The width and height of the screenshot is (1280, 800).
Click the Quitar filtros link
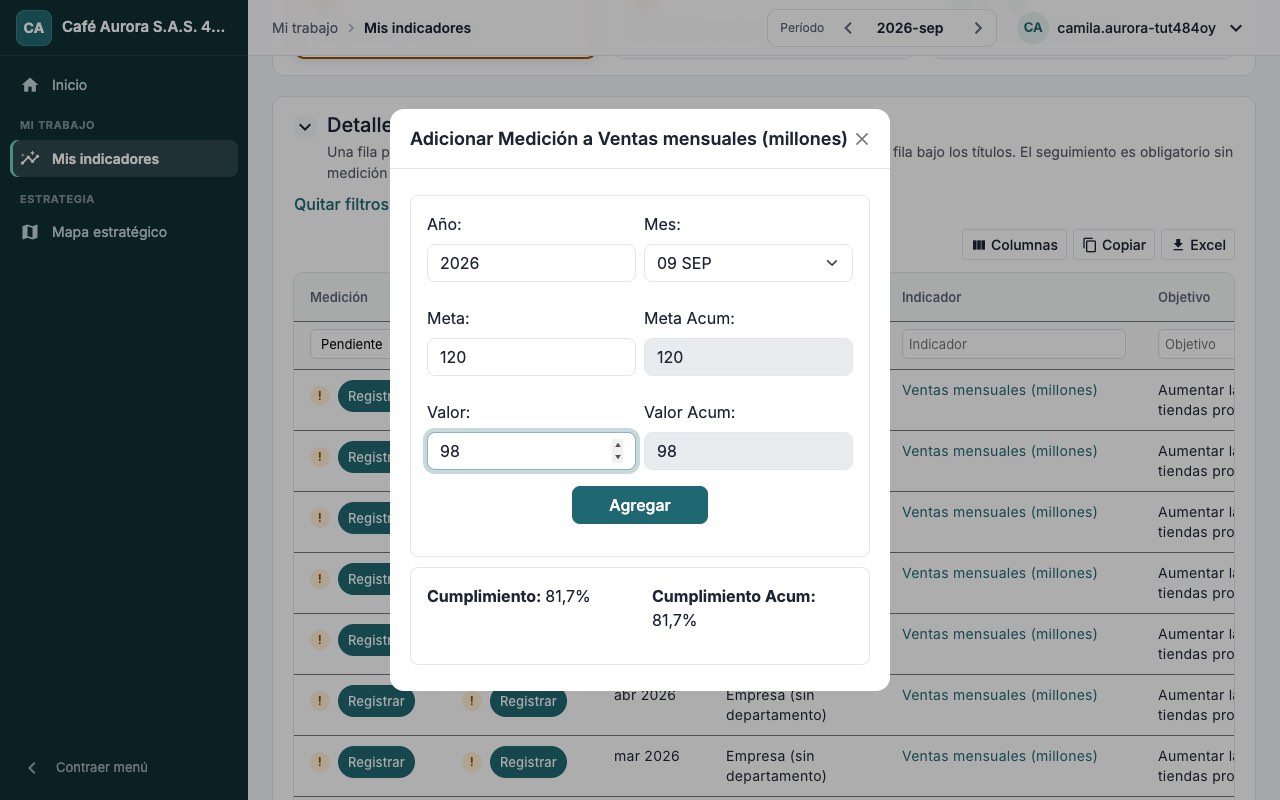[x=341, y=204]
